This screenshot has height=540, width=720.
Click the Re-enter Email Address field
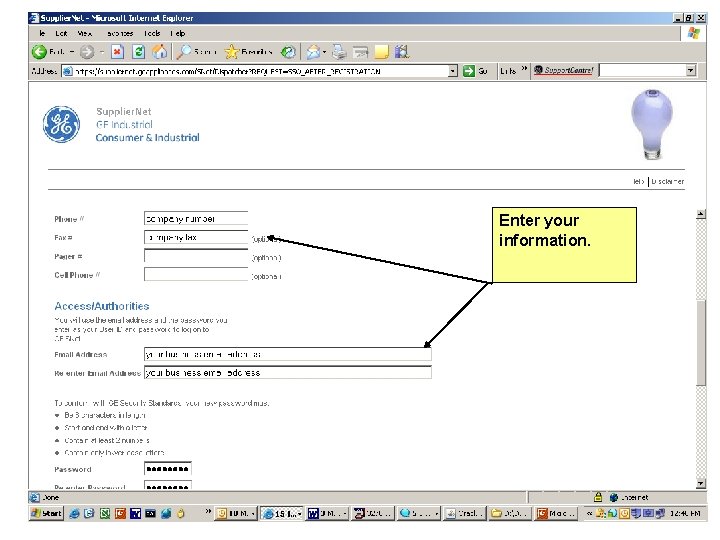pos(288,372)
